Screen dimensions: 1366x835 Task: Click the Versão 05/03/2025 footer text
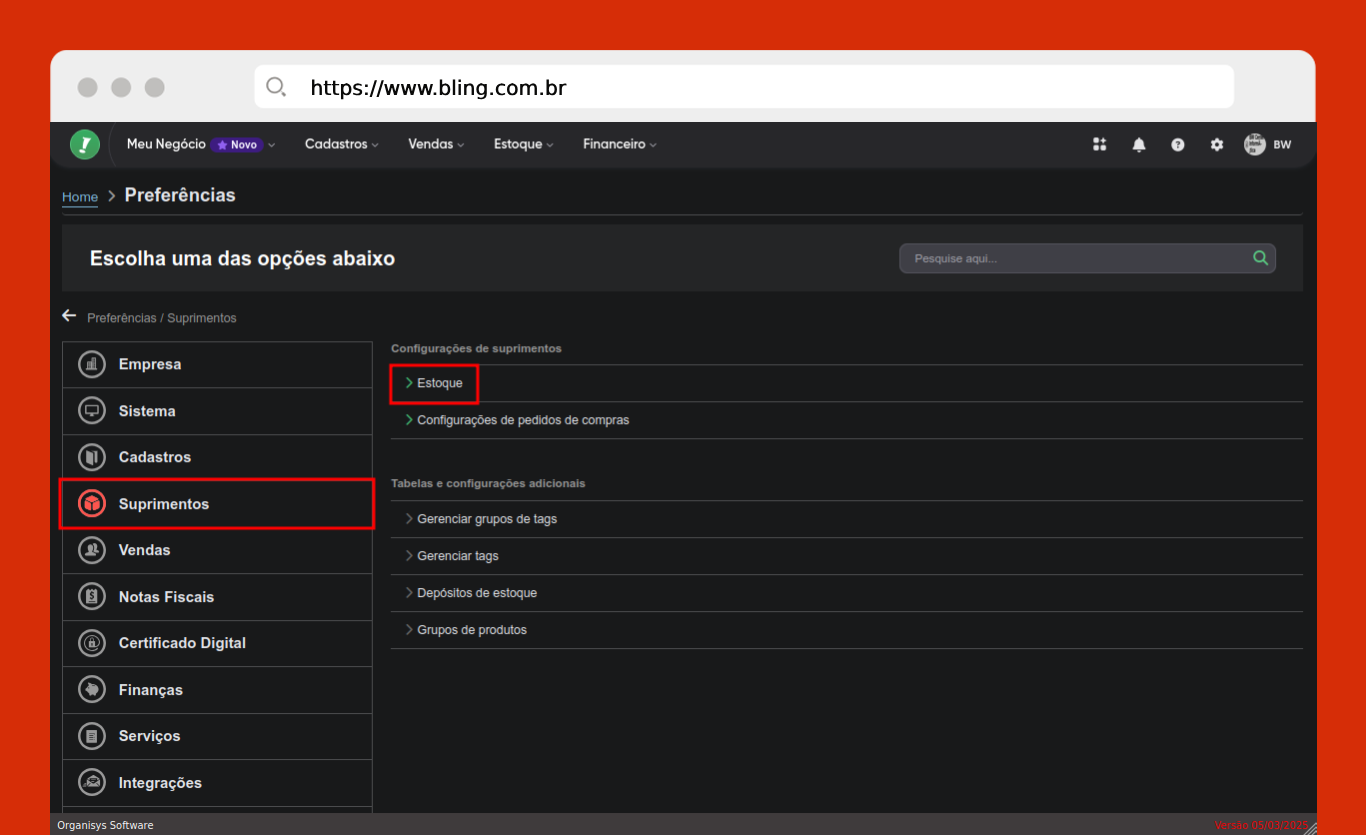click(x=1261, y=825)
